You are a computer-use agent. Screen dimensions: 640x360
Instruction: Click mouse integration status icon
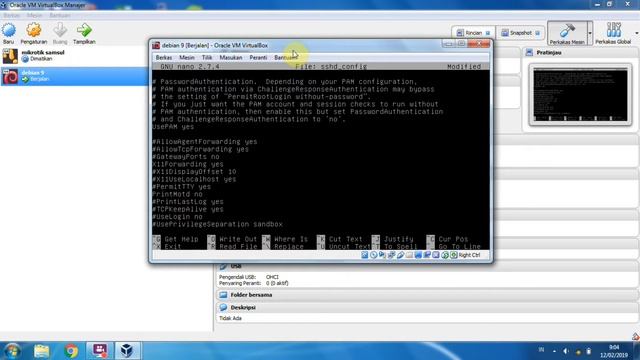click(x=445, y=255)
